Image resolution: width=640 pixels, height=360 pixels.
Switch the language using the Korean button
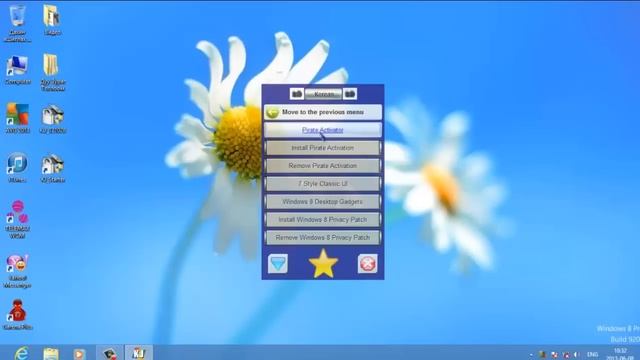click(323, 94)
